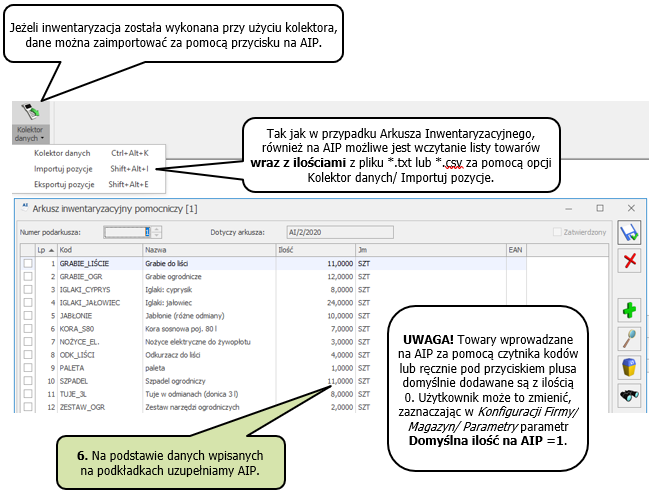Click quantity 12,0000 for GRABIE_OGR
Screen dimensions: 661x502
point(316,277)
